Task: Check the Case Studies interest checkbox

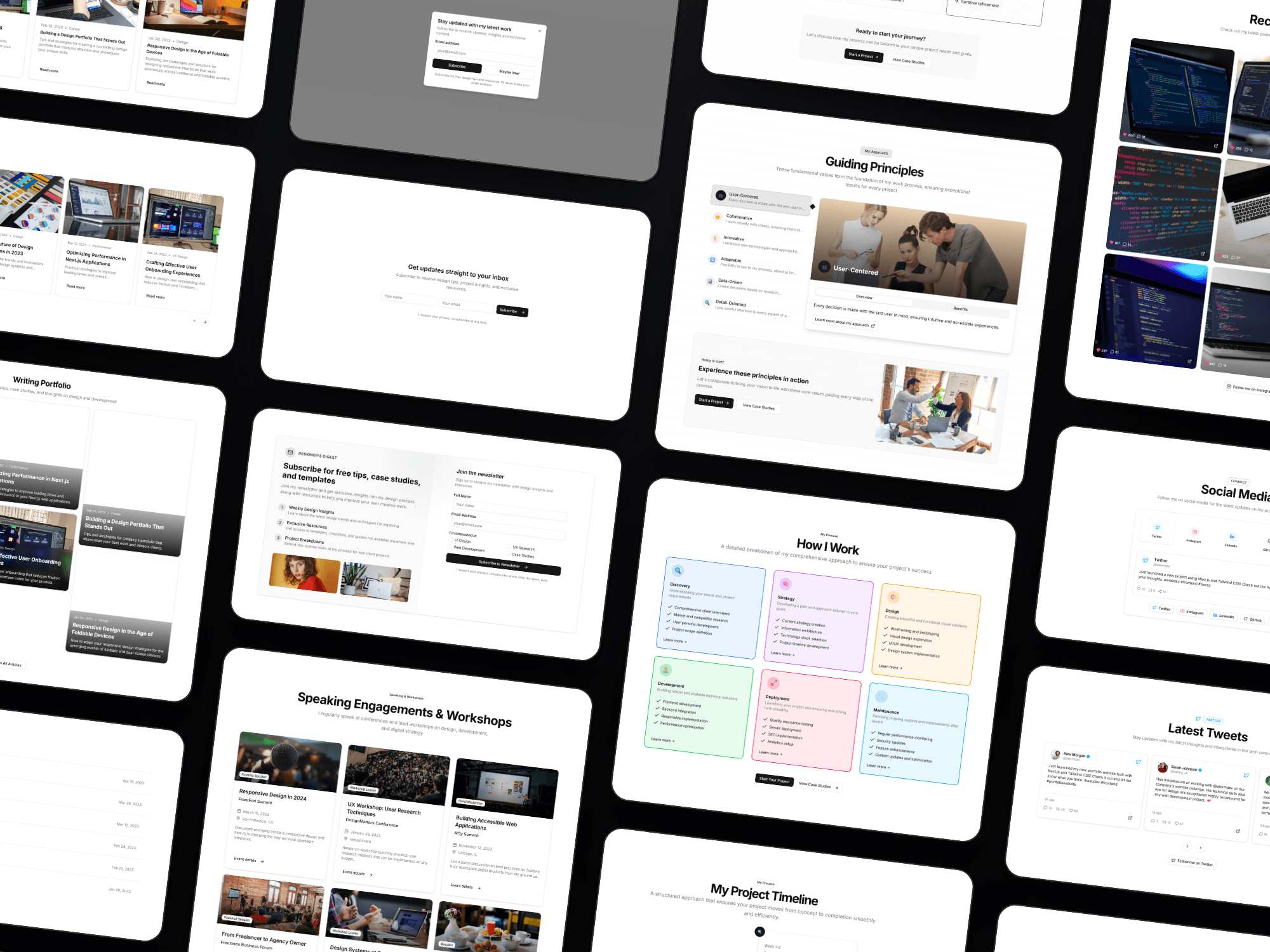Action: (508, 553)
